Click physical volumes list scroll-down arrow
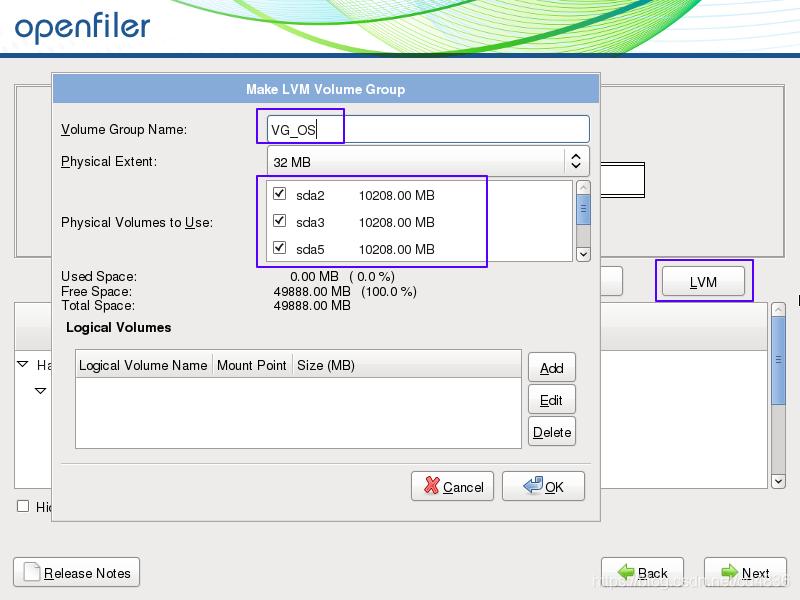This screenshot has height=600, width=800. (x=583, y=254)
